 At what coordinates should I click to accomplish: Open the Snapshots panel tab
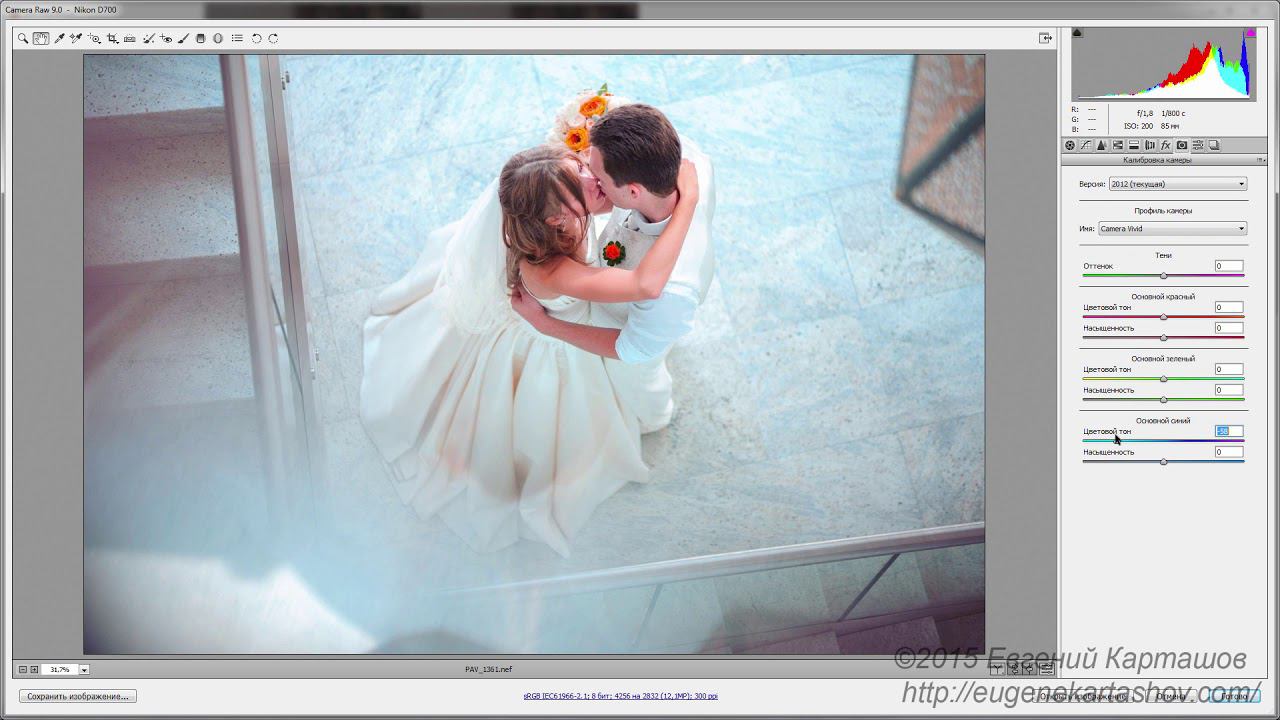[x=1213, y=145]
